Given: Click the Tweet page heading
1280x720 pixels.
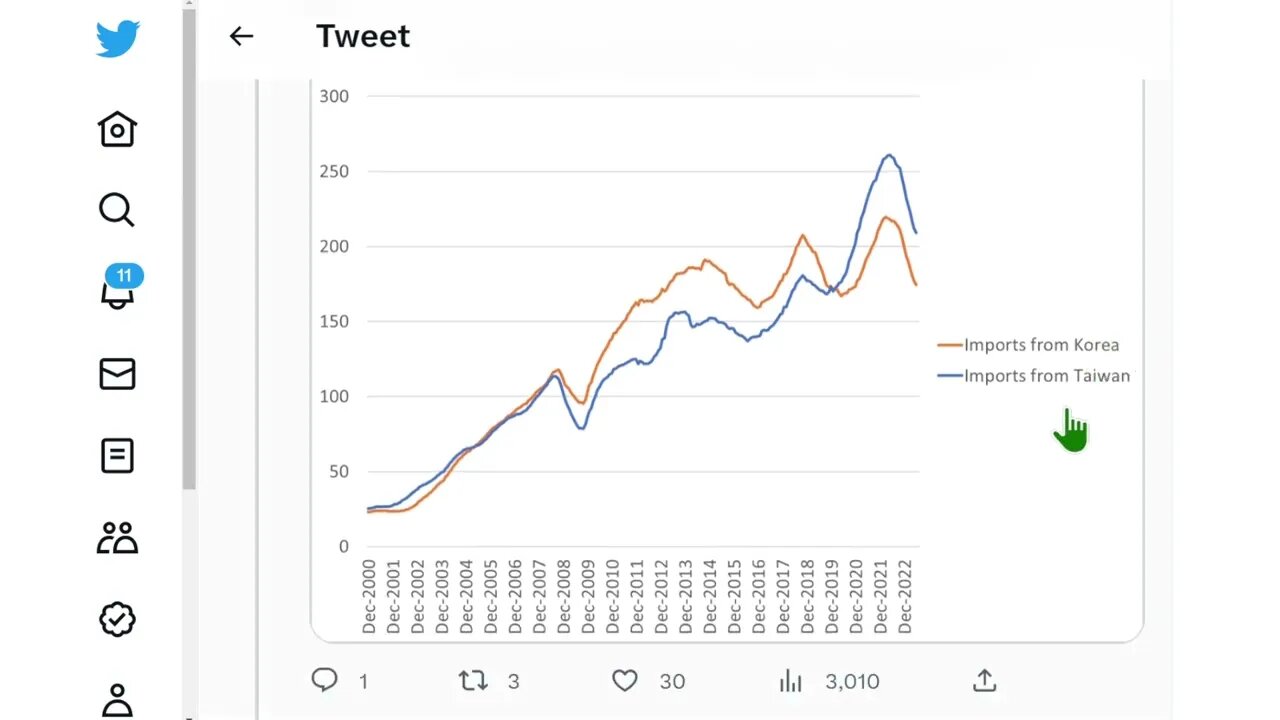Looking at the screenshot, I should pos(363,37).
